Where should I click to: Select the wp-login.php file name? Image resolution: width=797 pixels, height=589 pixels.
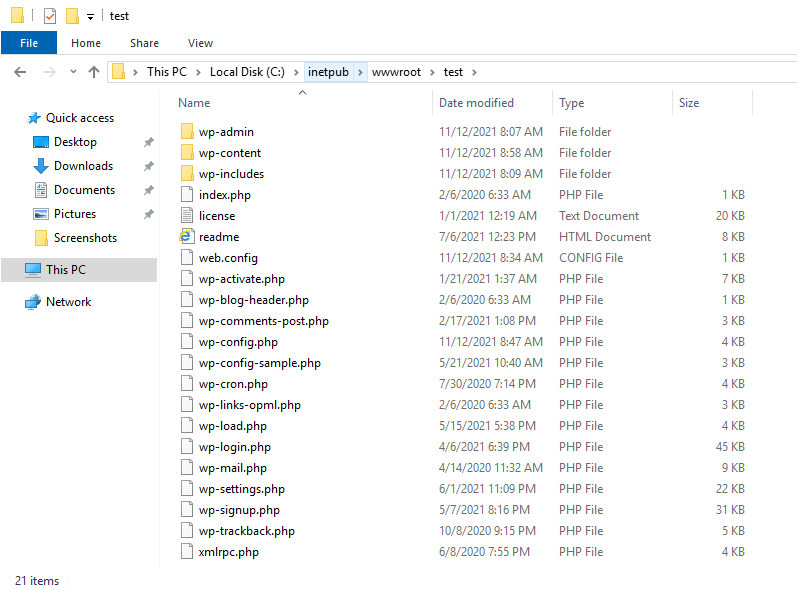(x=235, y=447)
